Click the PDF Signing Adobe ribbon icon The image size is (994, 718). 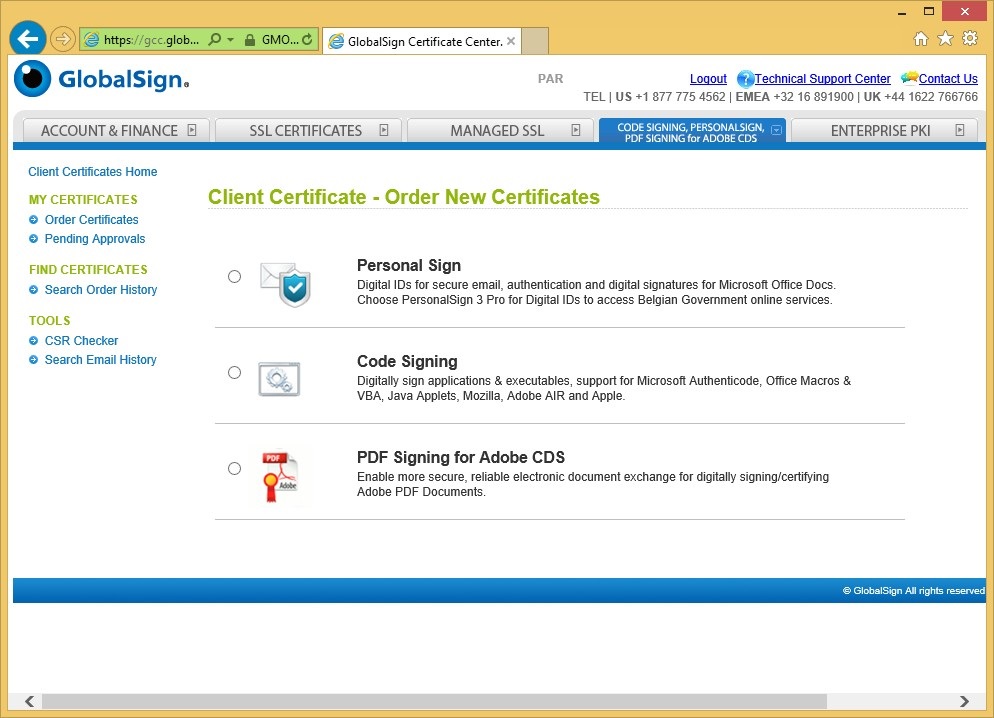pyautogui.click(x=280, y=477)
